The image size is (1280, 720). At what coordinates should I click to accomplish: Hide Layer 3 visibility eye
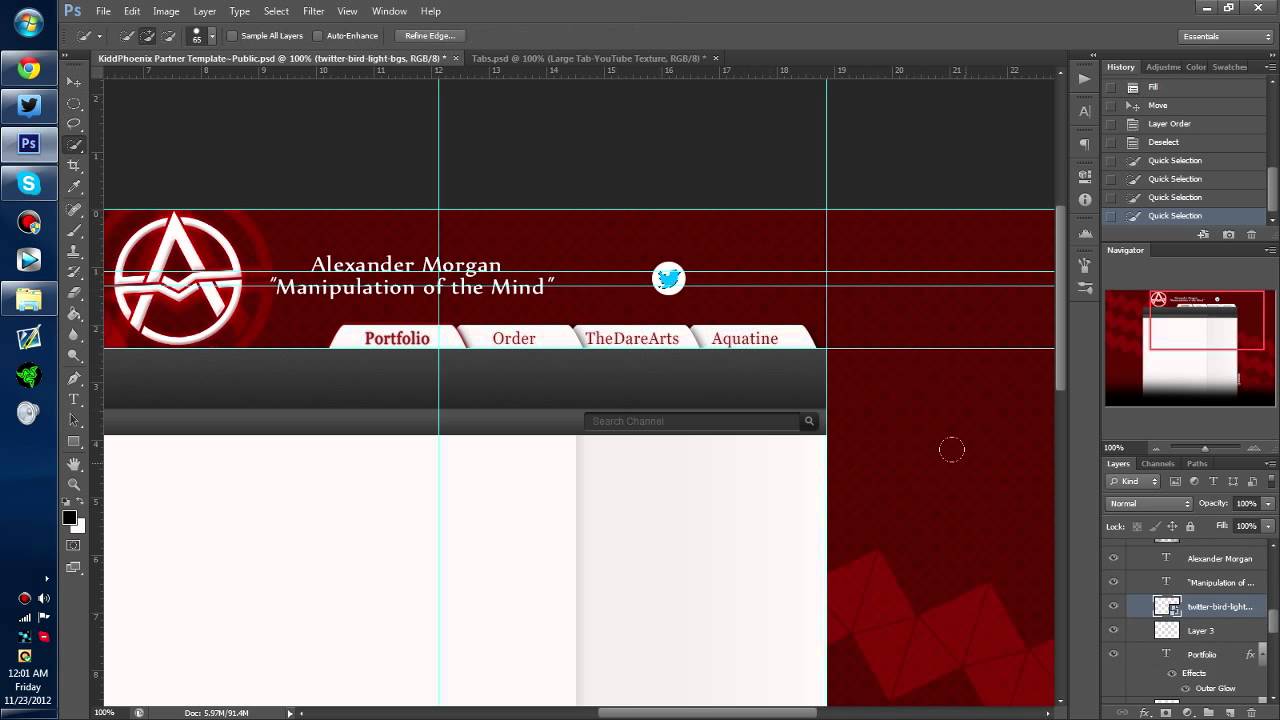pyautogui.click(x=1113, y=630)
